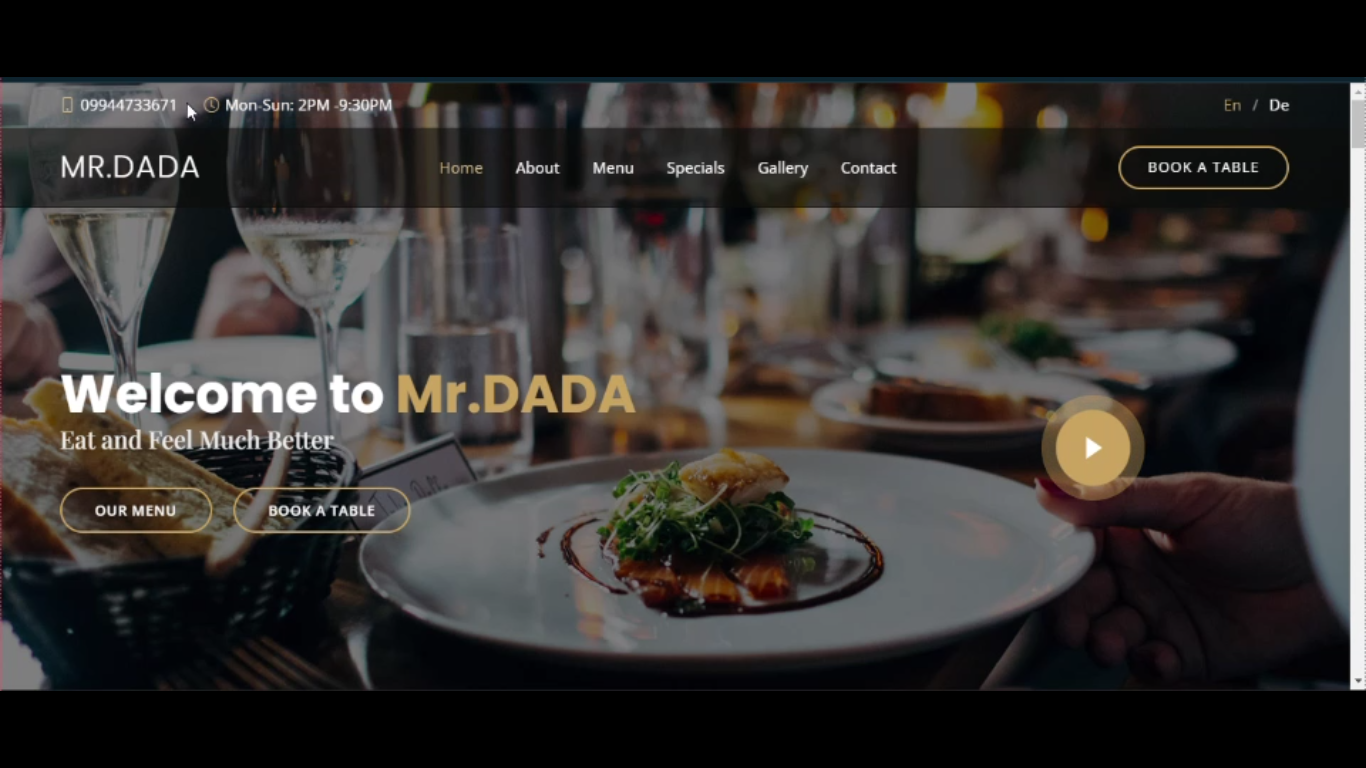This screenshot has width=1366, height=768.
Task: Open the Menu nav link
Action: point(613,168)
